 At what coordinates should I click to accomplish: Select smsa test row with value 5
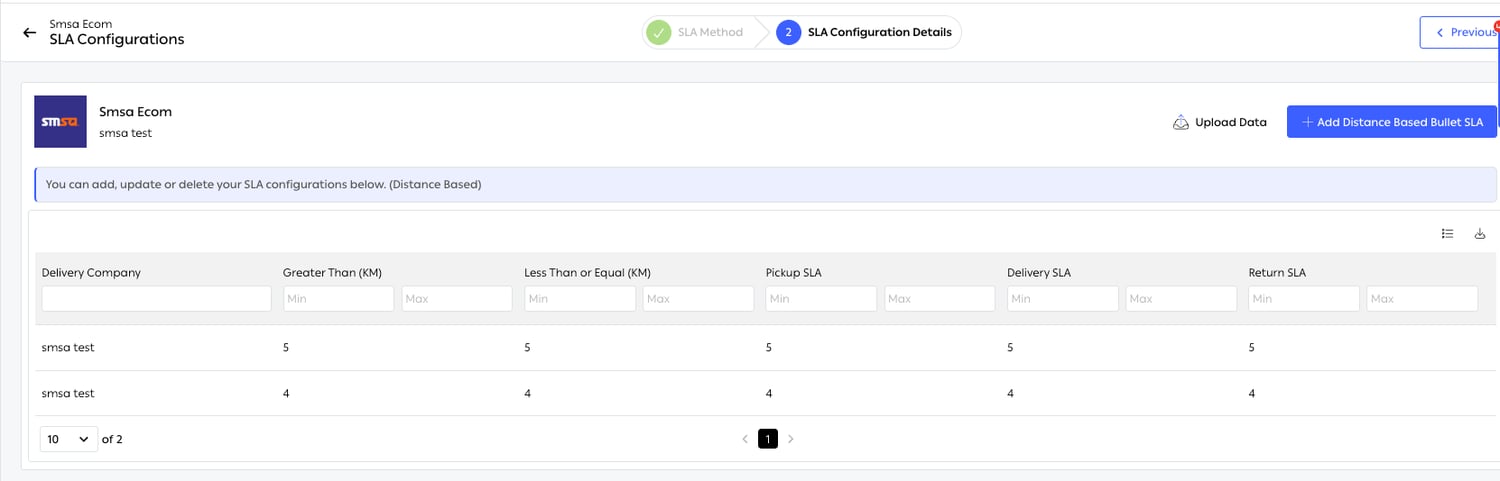[x=766, y=347]
